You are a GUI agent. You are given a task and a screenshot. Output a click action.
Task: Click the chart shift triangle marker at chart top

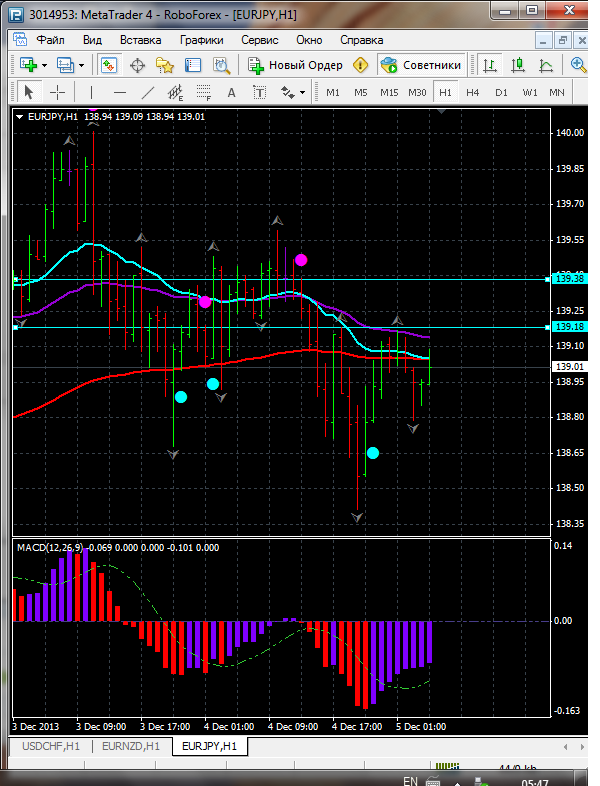(x=441, y=111)
